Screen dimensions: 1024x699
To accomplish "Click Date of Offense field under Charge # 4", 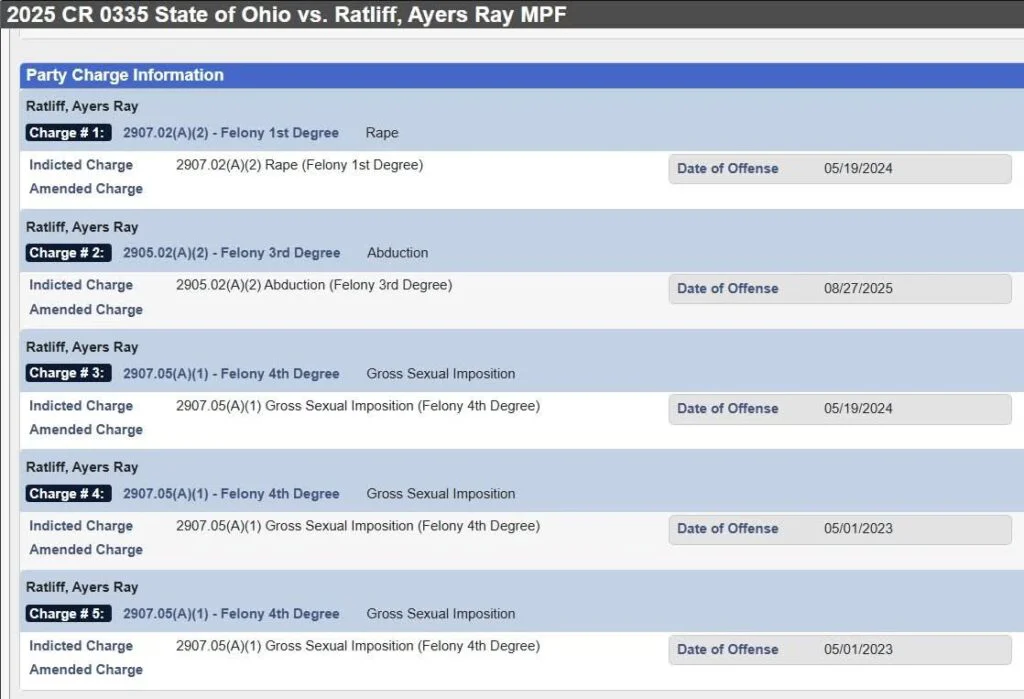I will [x=839, y=529].
